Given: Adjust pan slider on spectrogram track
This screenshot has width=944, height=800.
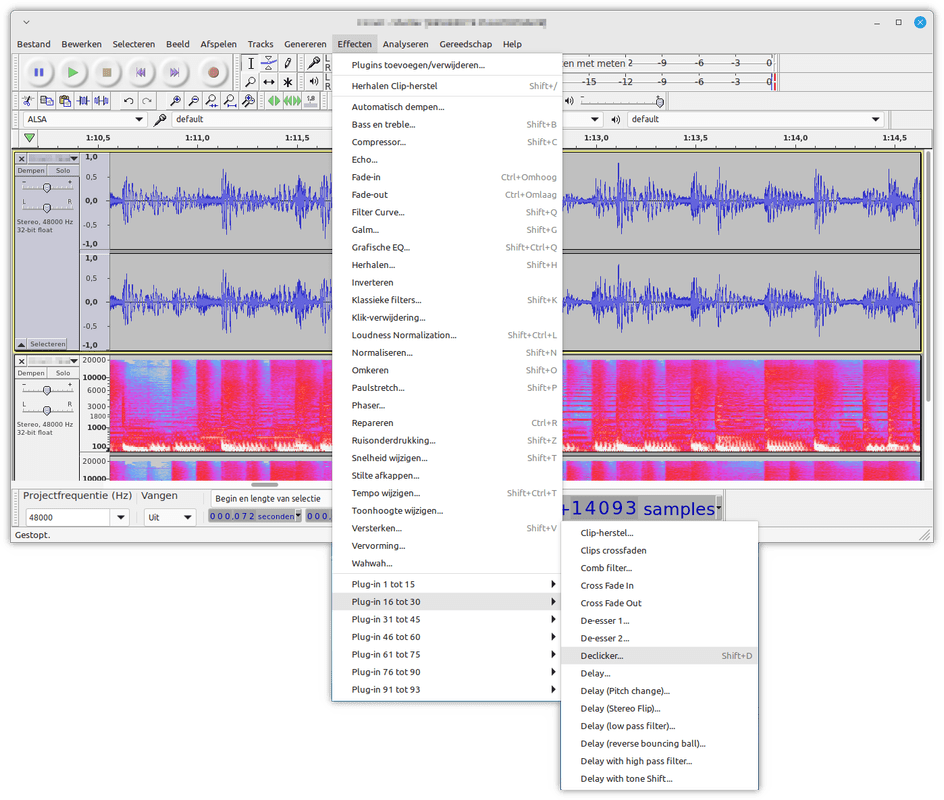Looking at the screenshot, I should point(47,410).
